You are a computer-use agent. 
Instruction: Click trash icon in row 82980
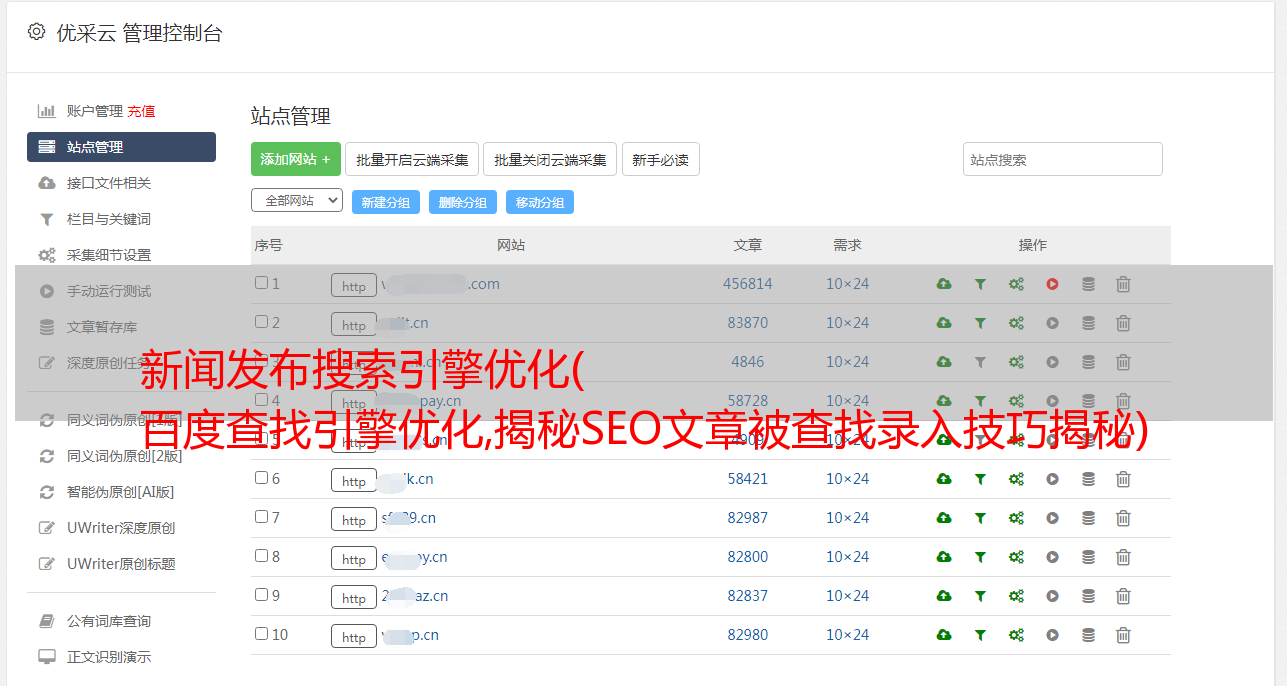(x=1123, y=635)
